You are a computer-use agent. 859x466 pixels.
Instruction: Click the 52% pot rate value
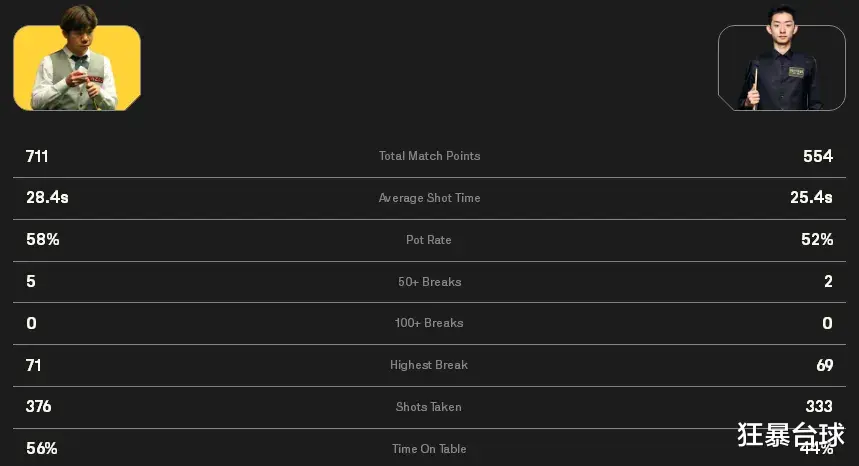pyautogui.click(x=817, y=240)
